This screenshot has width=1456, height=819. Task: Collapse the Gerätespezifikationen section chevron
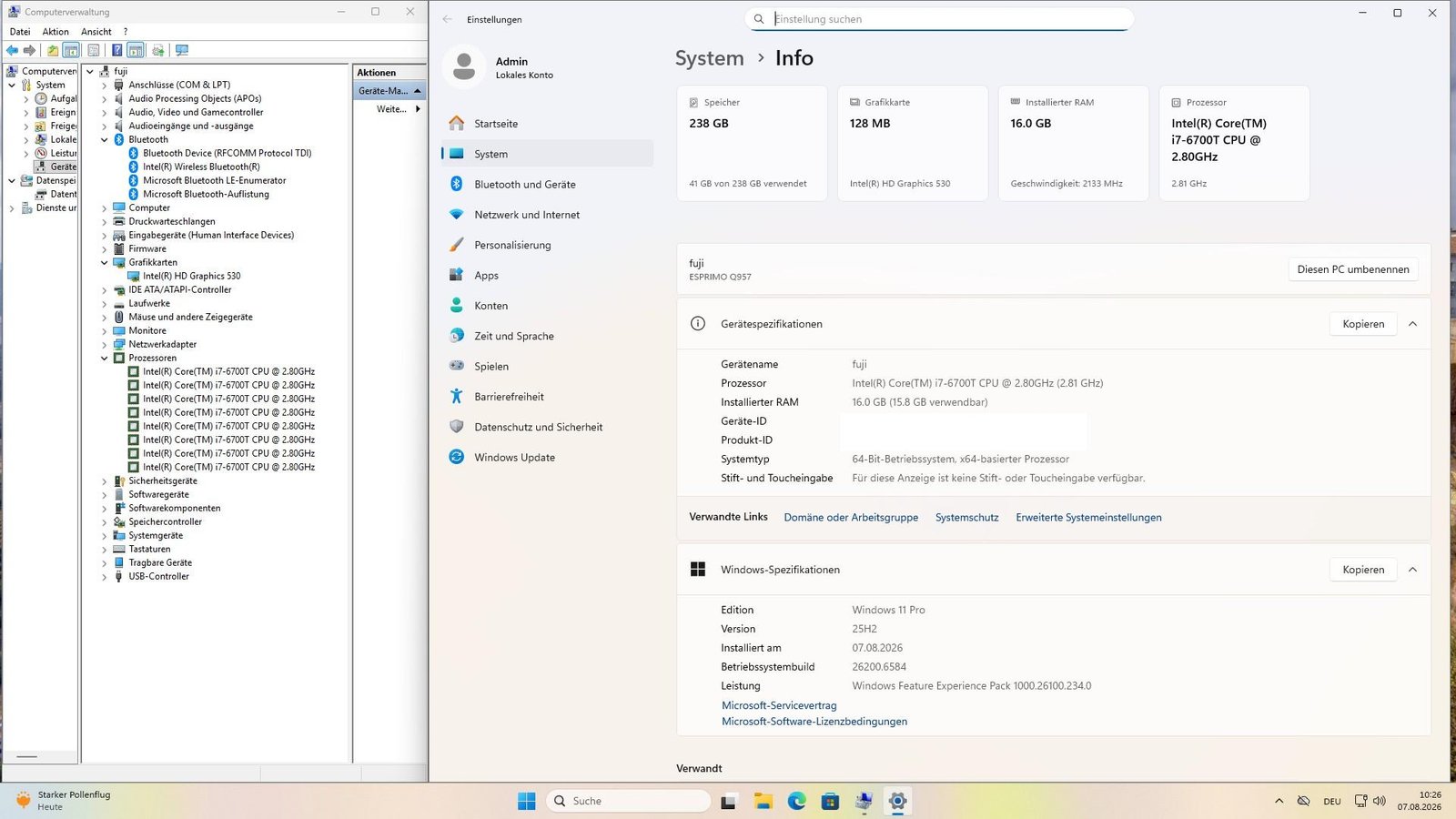click(x=1412, y=324)
